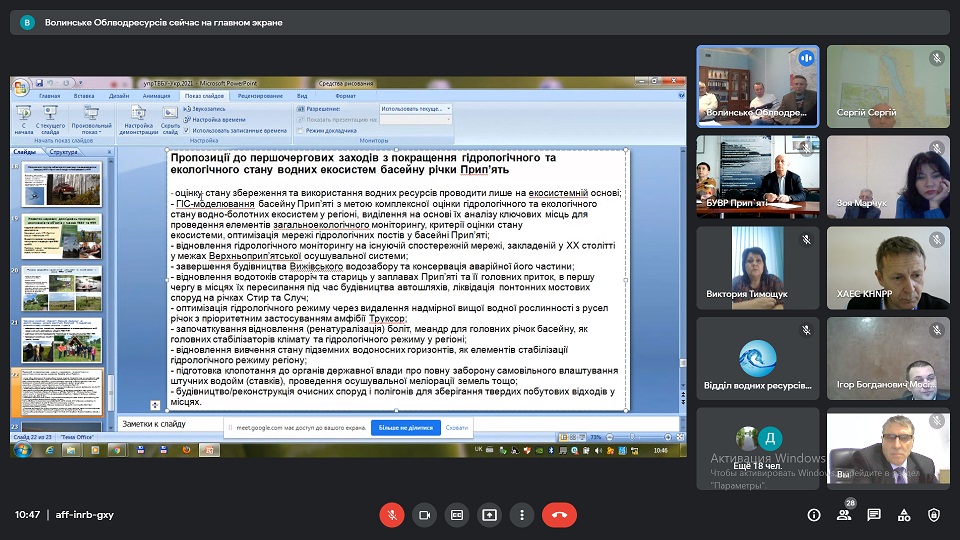The width and height of the screenshot is (960, 540).
Task: Turn on closed captions
Action: [x=457, y=515]
